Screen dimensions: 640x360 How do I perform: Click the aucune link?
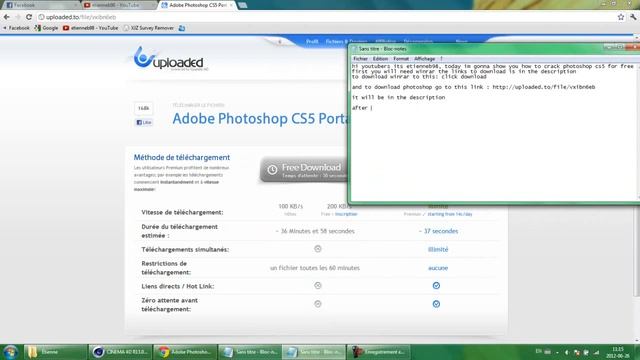pyautogui.click(x=438, y=268)
